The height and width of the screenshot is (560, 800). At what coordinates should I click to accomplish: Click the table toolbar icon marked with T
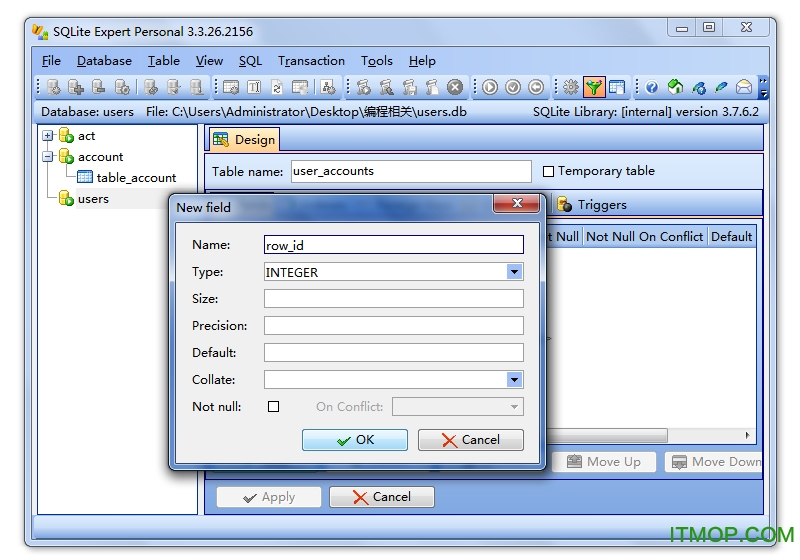point(254,87)
